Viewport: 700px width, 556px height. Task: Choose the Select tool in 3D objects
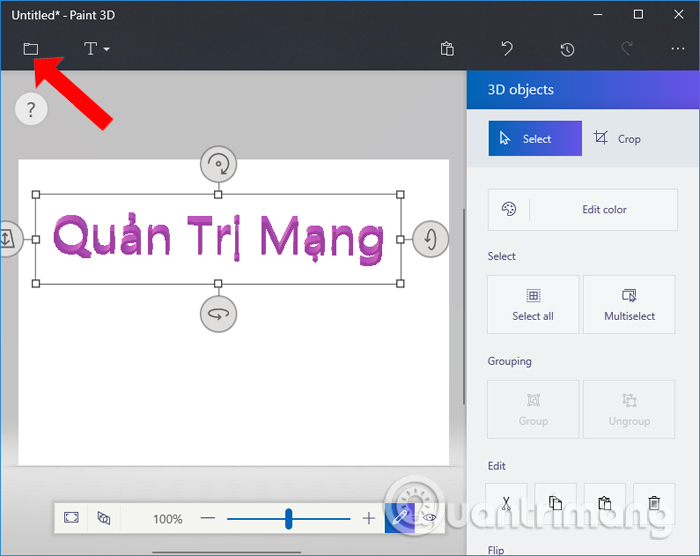[x=535, y=138]
